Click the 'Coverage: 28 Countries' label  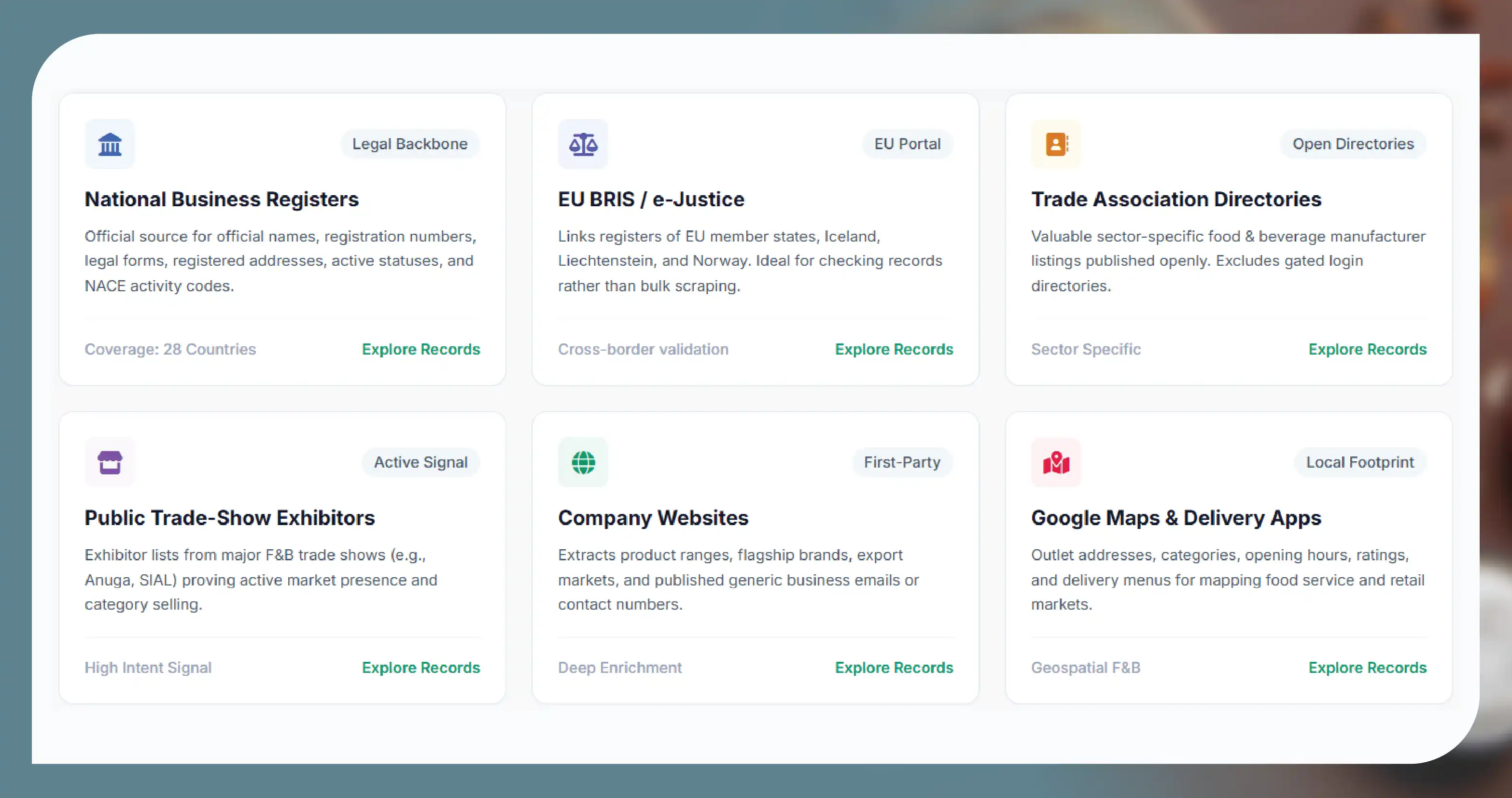[x=170, y=349]
